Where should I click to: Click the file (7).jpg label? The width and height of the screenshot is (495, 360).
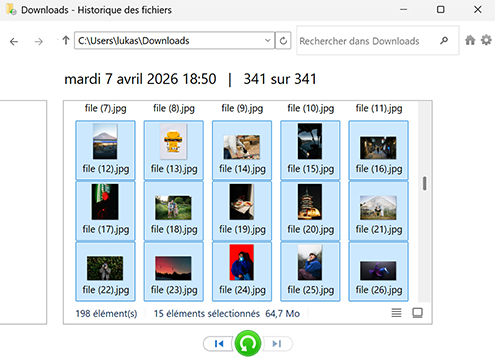pos(105,108)
